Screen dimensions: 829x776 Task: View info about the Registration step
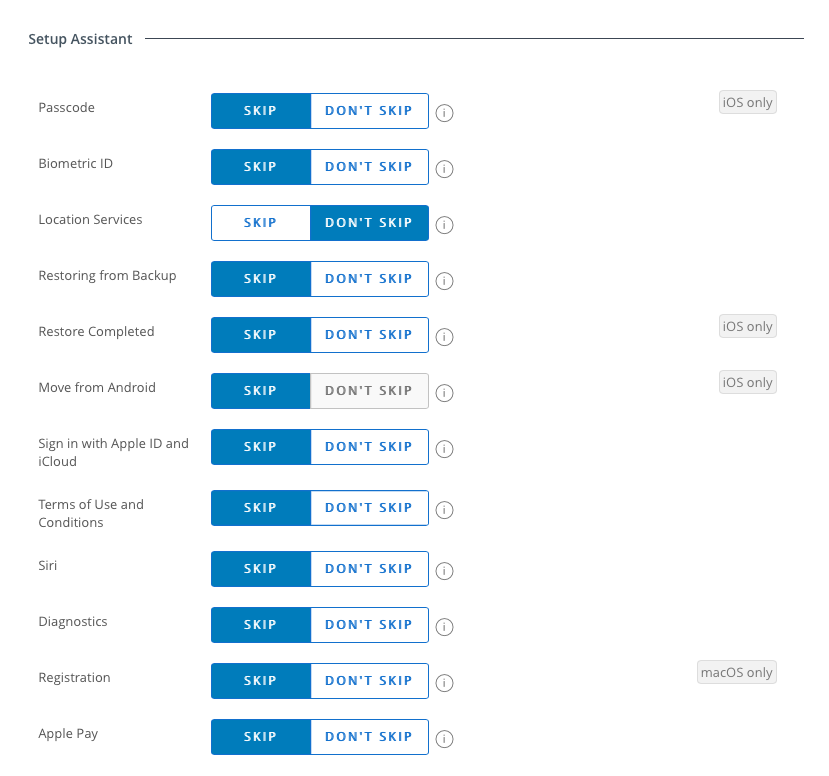point(444,682)
